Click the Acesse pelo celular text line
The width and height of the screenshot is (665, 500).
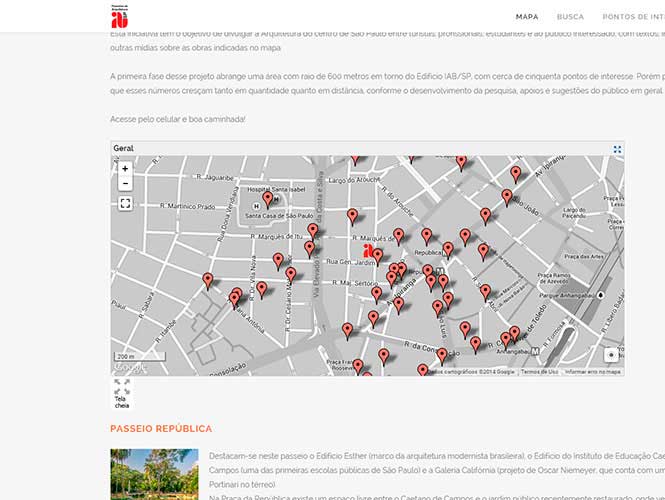(x=178, y=119)
